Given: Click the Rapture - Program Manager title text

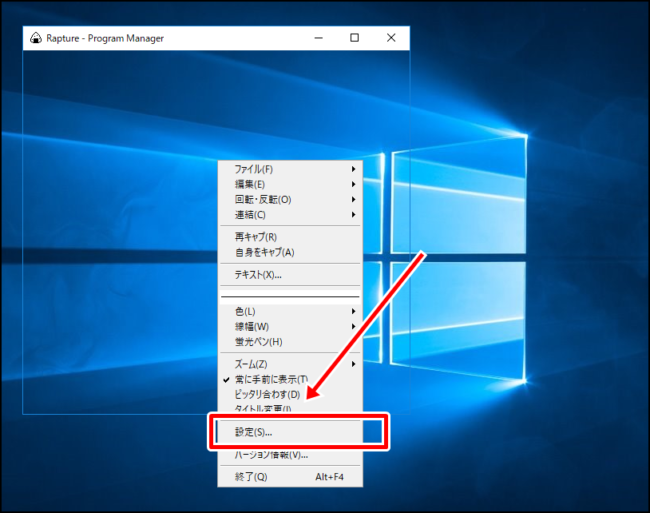Looking at the screenshot, I should [x=105, y=39].
